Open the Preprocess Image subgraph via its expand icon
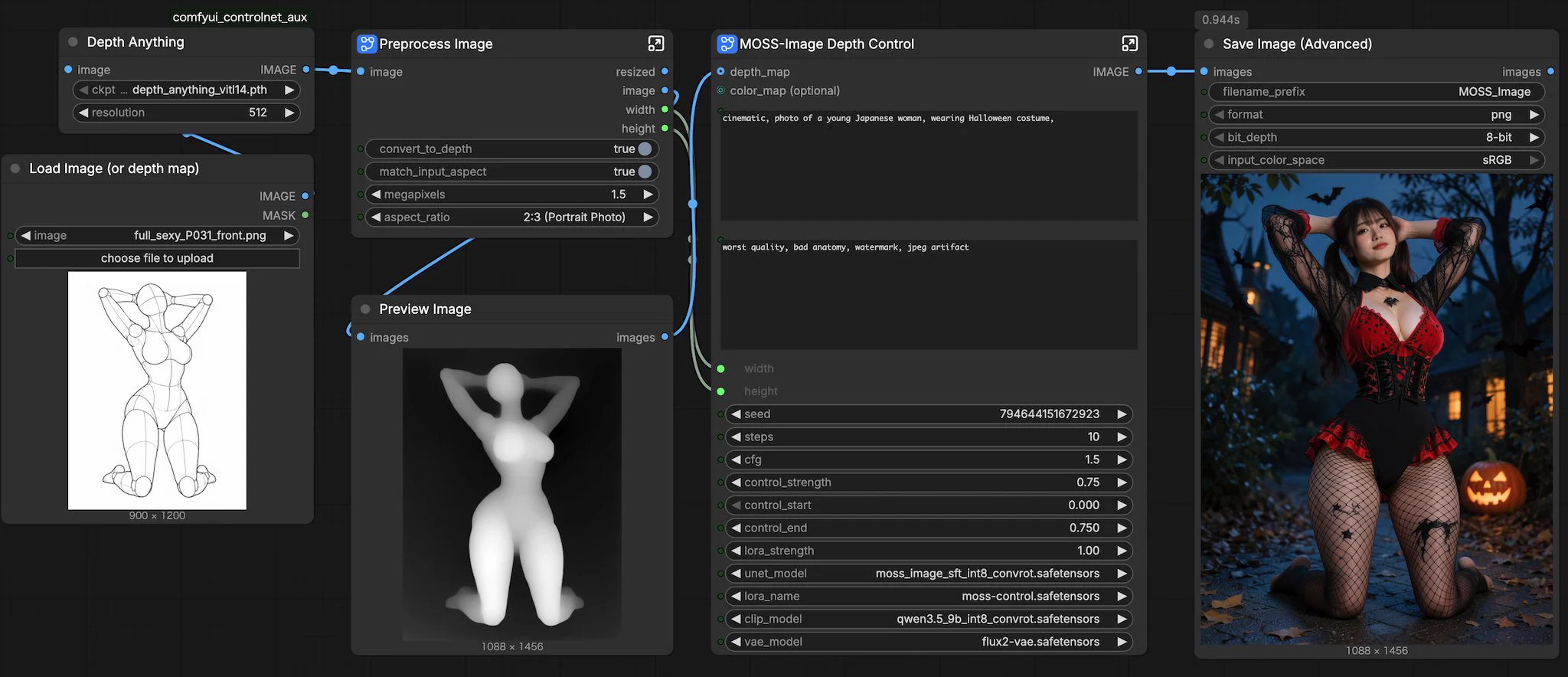1568x677 pixels. 656,44
